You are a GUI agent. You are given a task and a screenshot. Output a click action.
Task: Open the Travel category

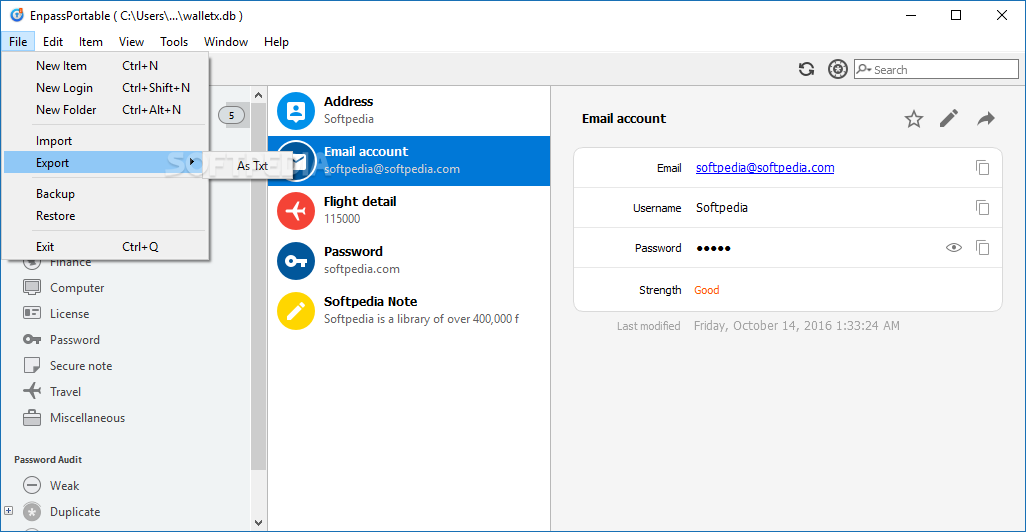coord(65,391)
